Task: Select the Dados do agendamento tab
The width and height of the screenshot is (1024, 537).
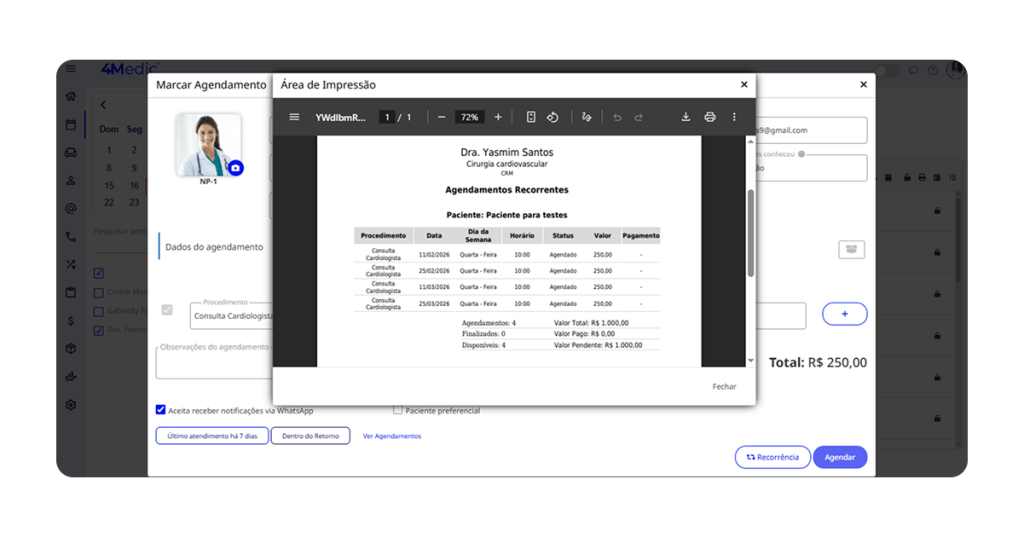Action: [x=214, y=247]
